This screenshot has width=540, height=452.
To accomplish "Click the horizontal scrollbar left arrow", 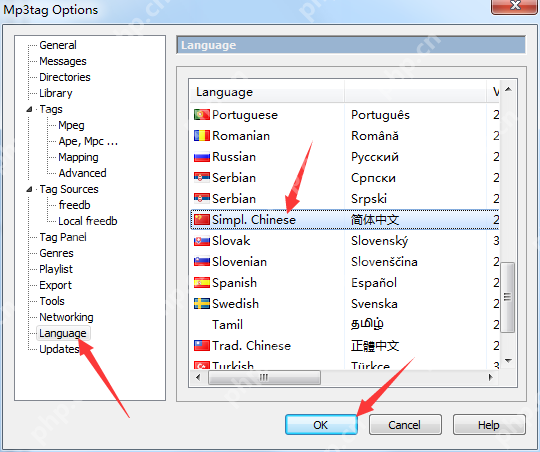I will coord(198,378).
